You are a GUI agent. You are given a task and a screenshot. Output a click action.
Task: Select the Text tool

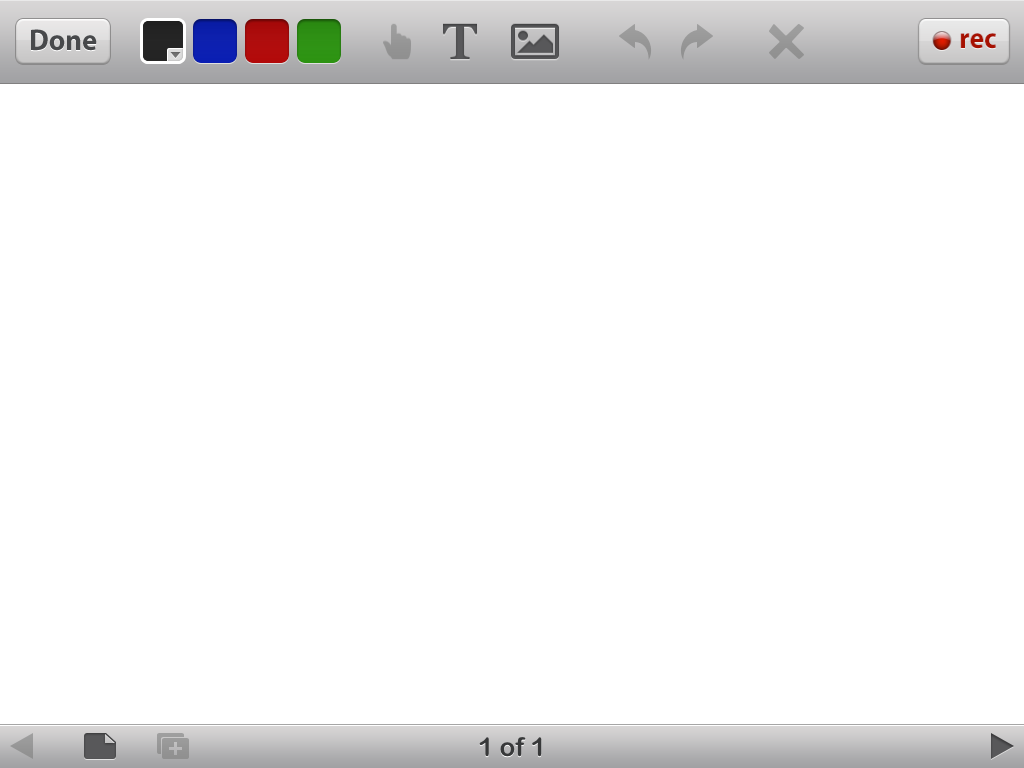point(460,41)
